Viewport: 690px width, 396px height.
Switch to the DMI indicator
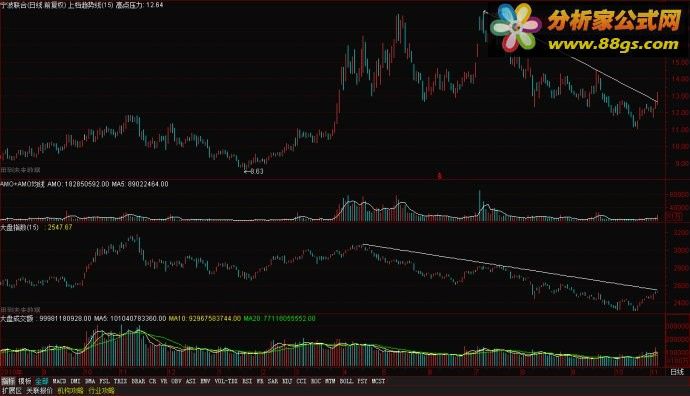coord(76,381)
